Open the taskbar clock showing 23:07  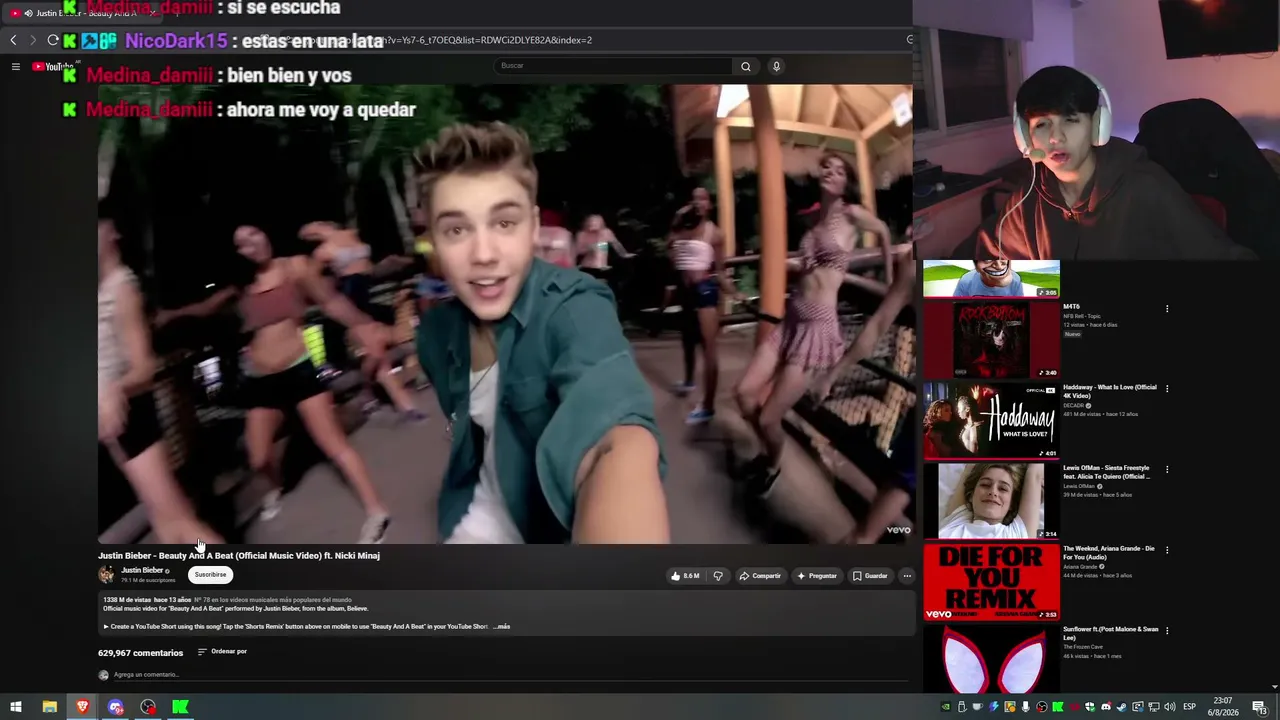(1222, 707)
